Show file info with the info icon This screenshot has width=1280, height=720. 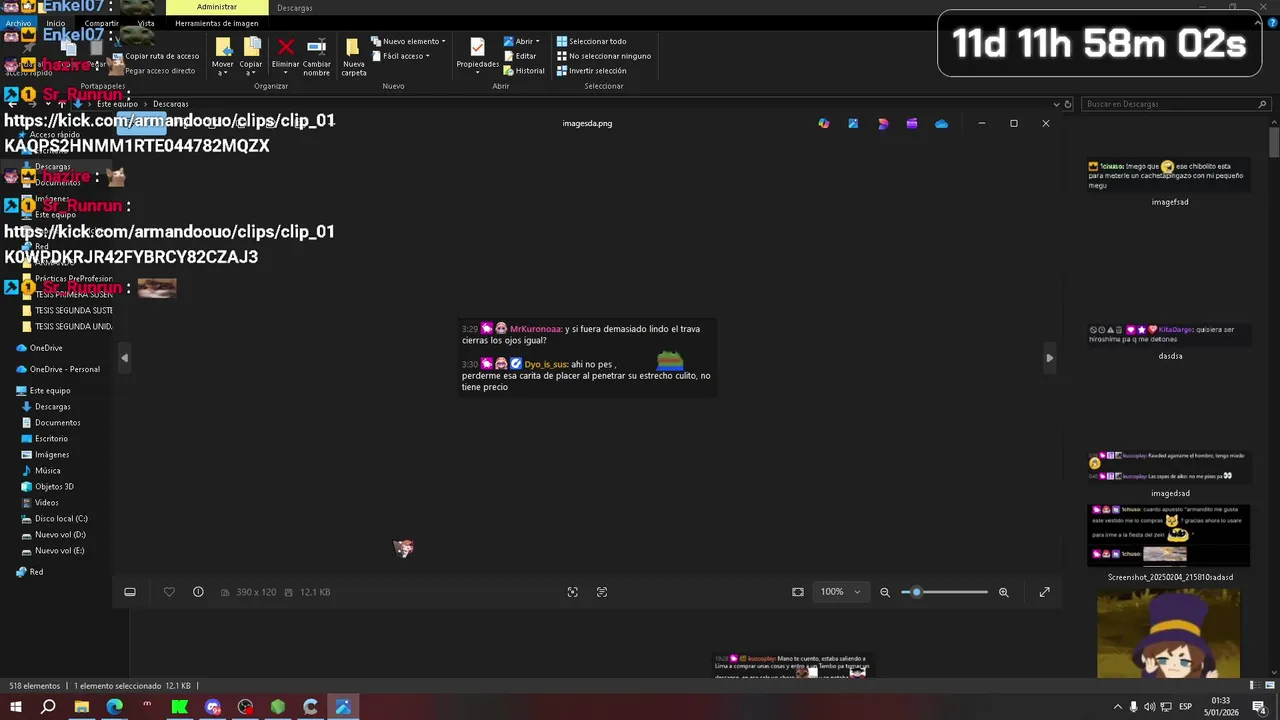(198, 592)
